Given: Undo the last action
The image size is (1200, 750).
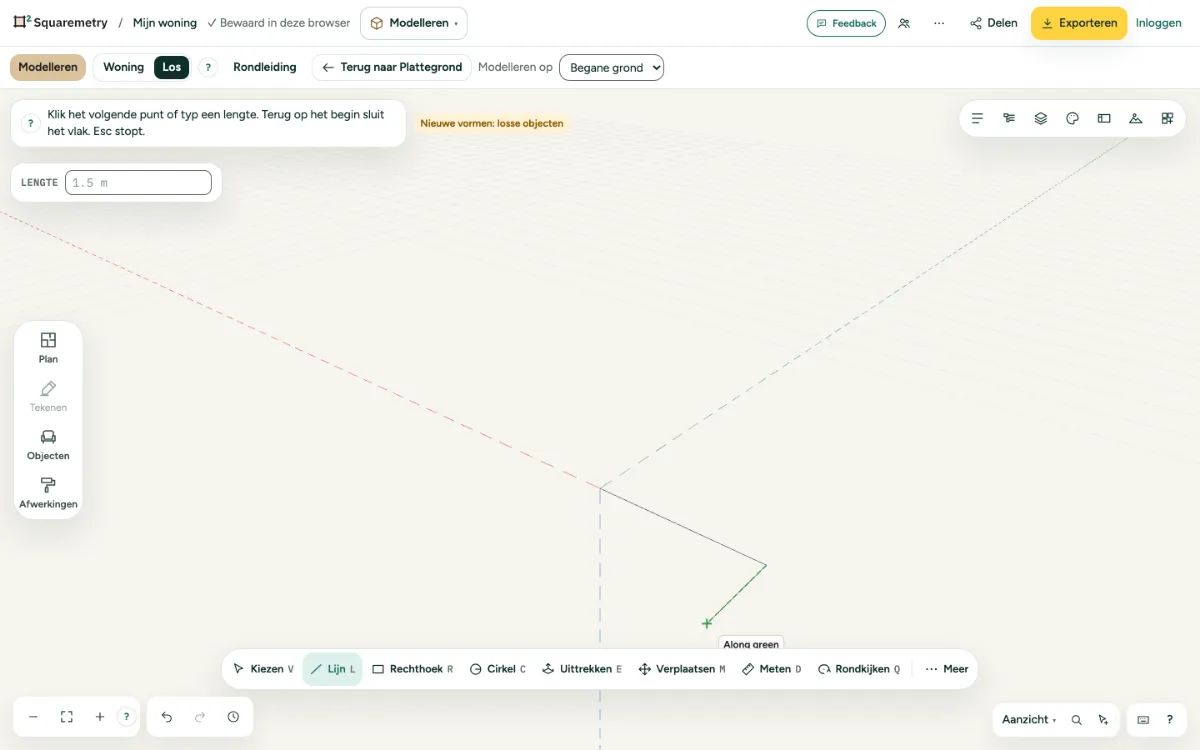Looking at the screenshot, I should coord(167,717).
